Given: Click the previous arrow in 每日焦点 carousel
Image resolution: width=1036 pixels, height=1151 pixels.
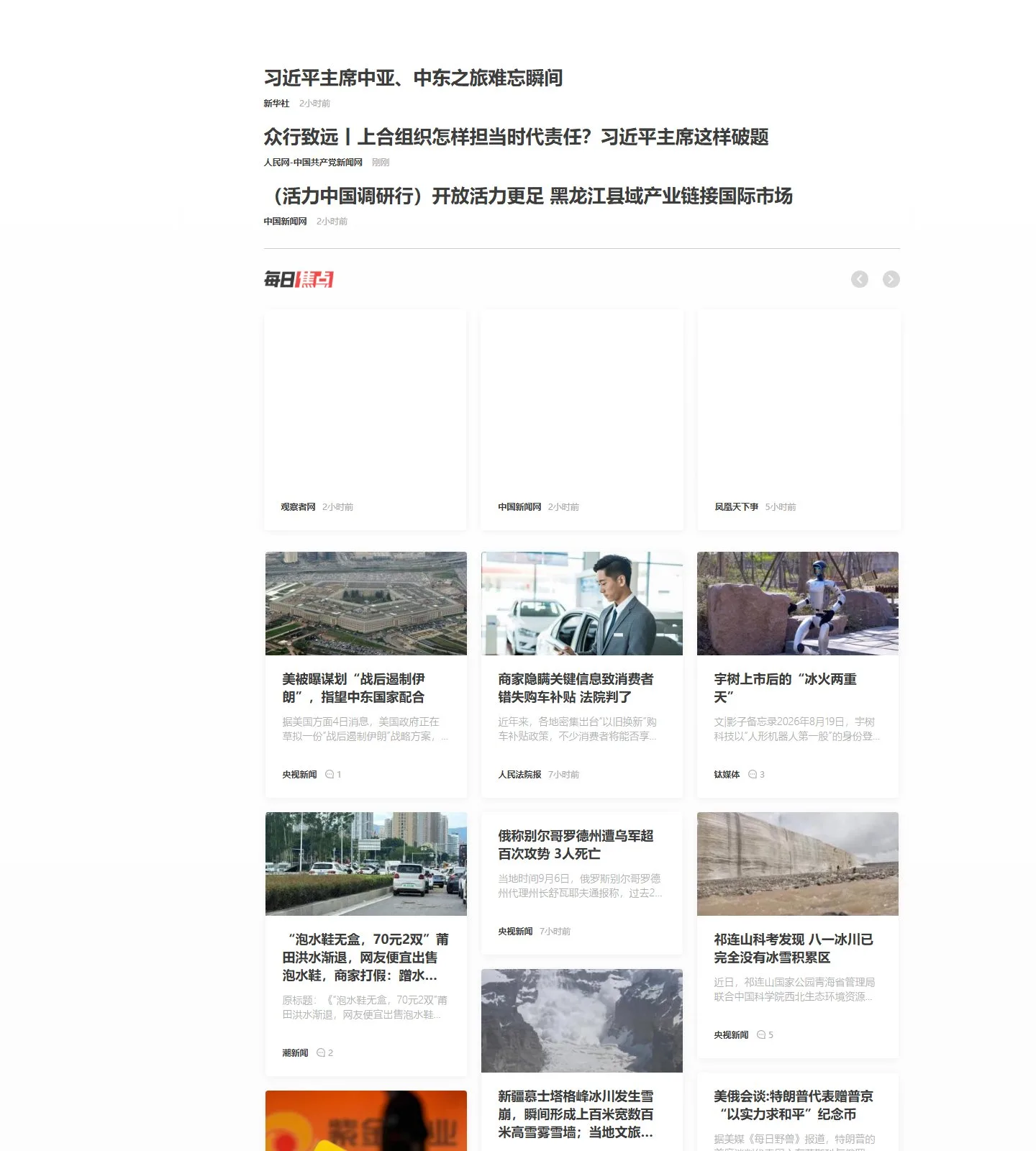Looking at the screenshot, I should (x=859, y=279).
